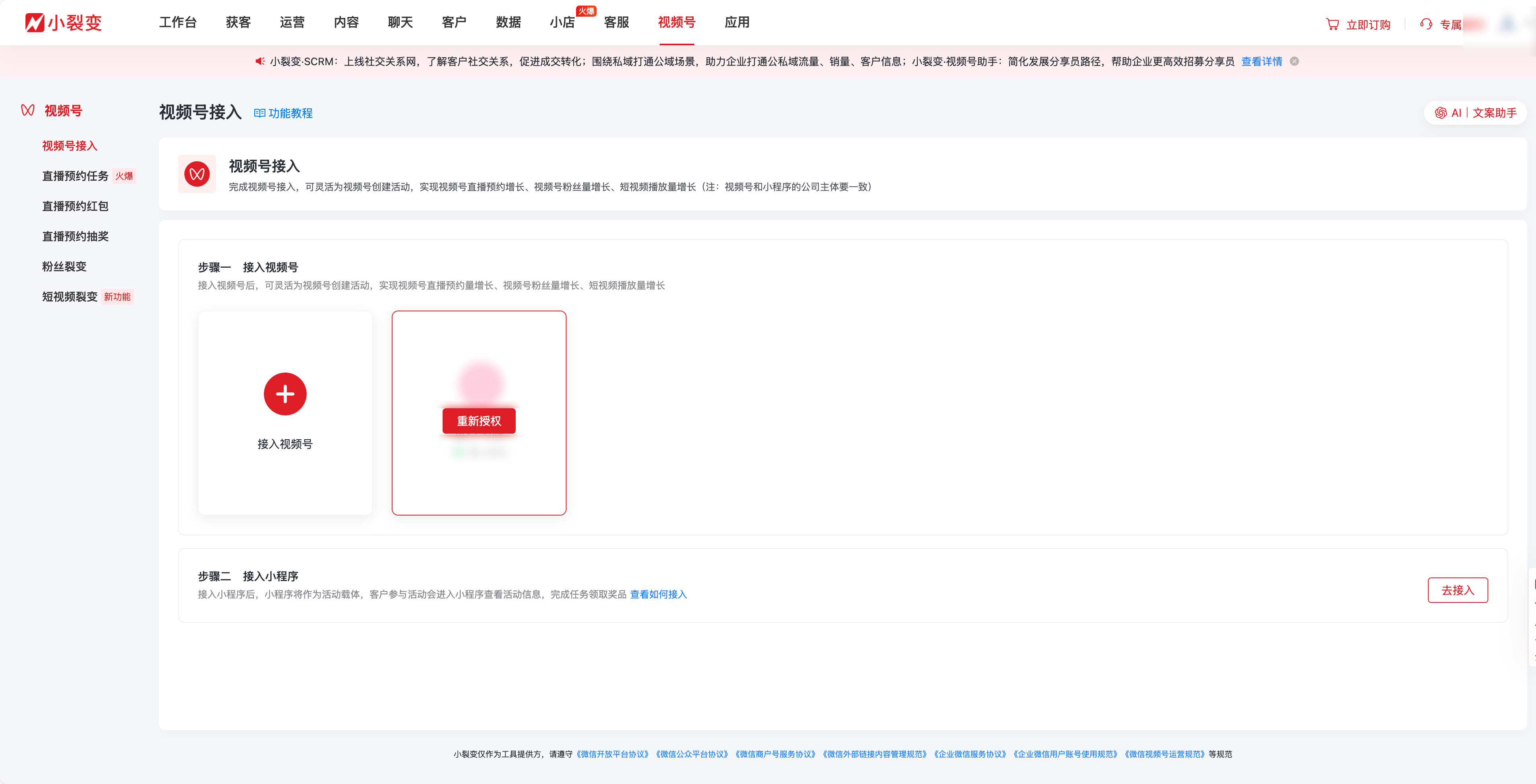The width and height of the screenshot is (1536, 784).
Task: Click the 去接入 button
Action: coord(1457,590)
